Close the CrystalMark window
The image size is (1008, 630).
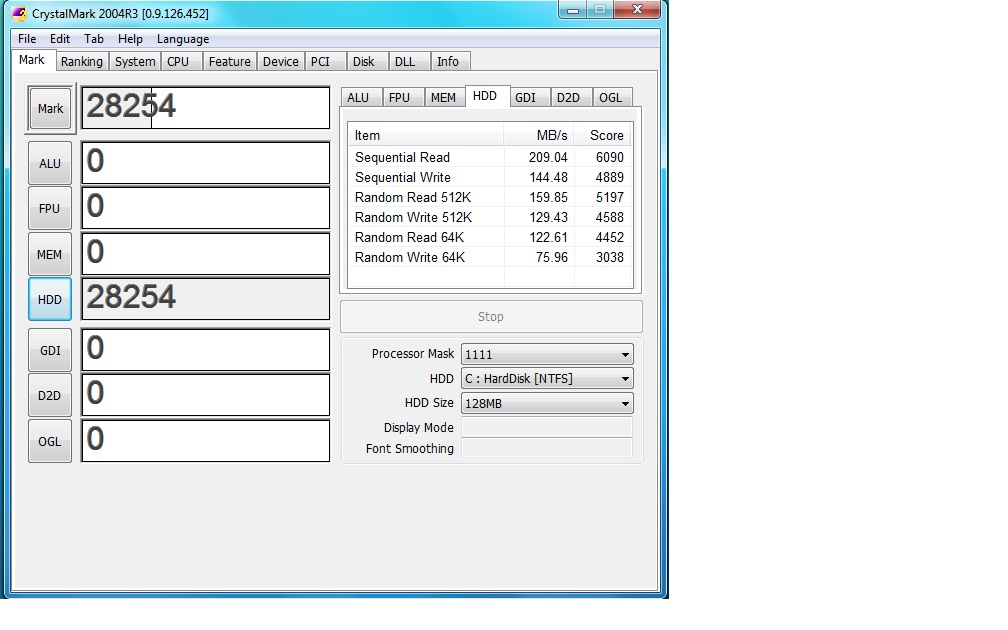tap(637, 10)
